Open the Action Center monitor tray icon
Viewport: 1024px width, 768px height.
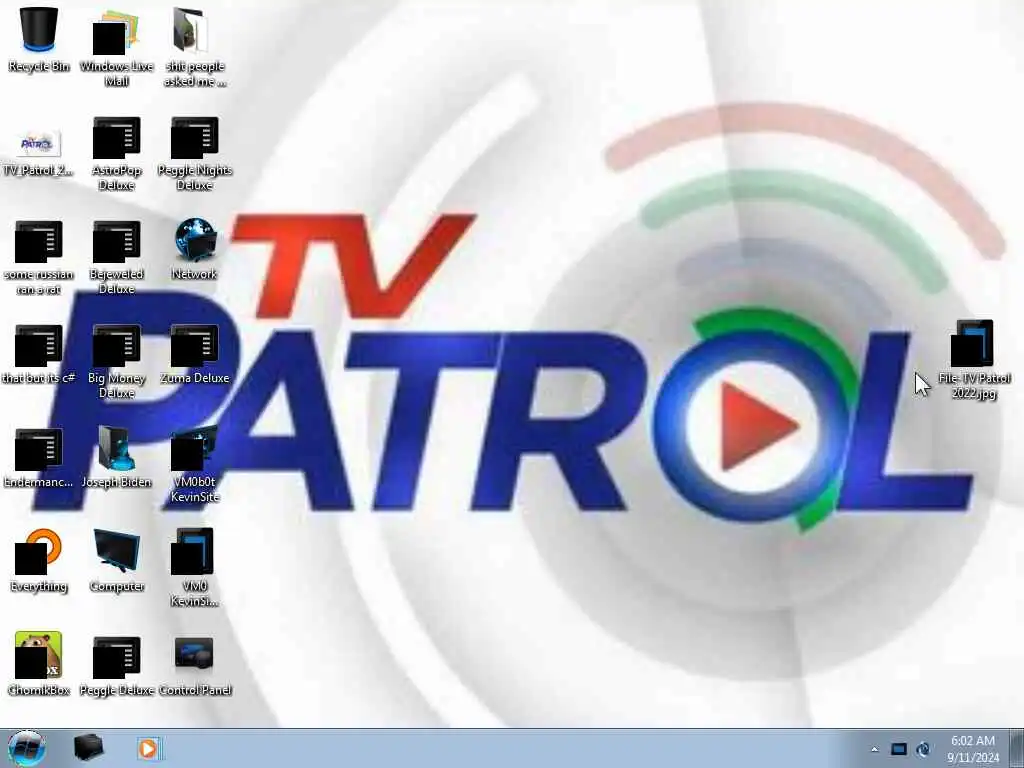pyautogui.click(x=899, y=750)
